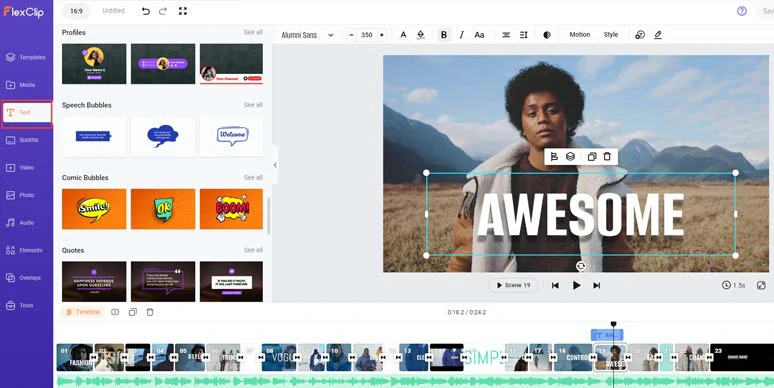Screen dimensions: 774x388
Task: Open the Motion text animation menu
Action: click(x=580, y=35)
